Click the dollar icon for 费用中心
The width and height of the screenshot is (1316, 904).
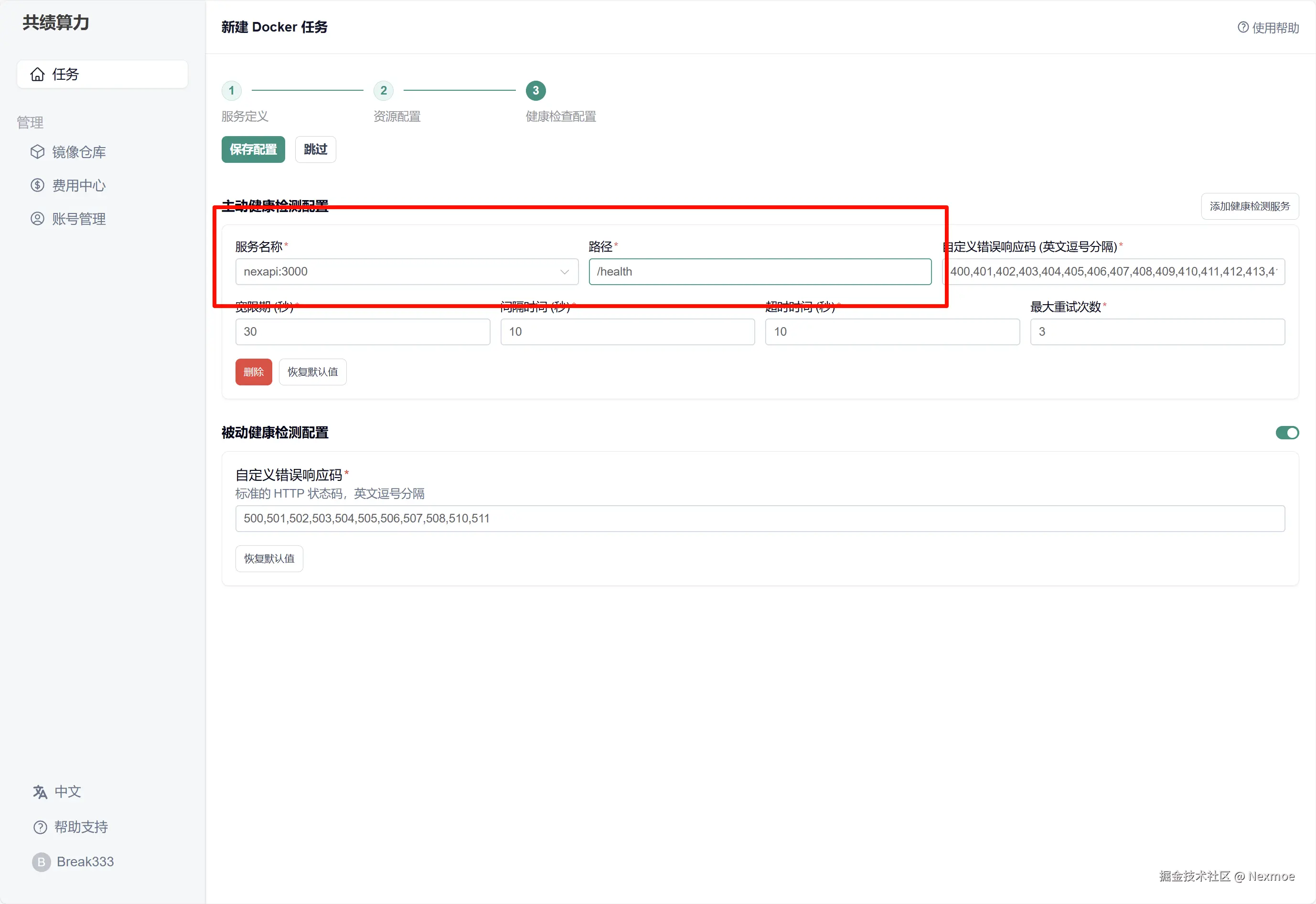click(x=37, y=185)
